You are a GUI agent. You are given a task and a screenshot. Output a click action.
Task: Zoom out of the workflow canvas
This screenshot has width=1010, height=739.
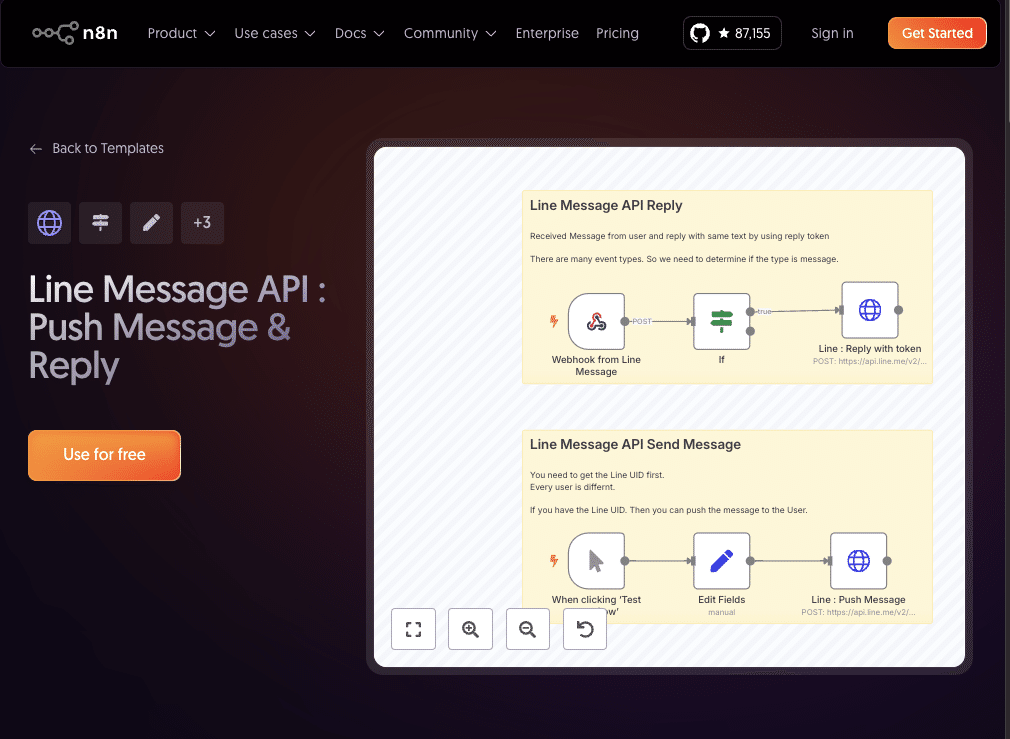pos(527,629)
